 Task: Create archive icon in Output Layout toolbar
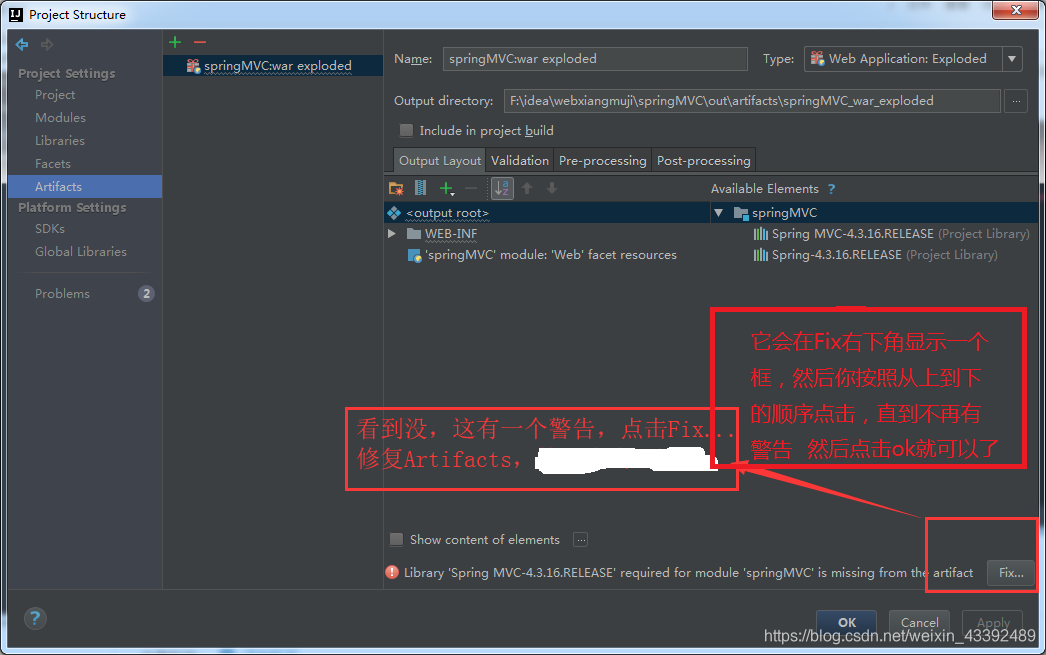pyautogui.click(x=420, y=189)
